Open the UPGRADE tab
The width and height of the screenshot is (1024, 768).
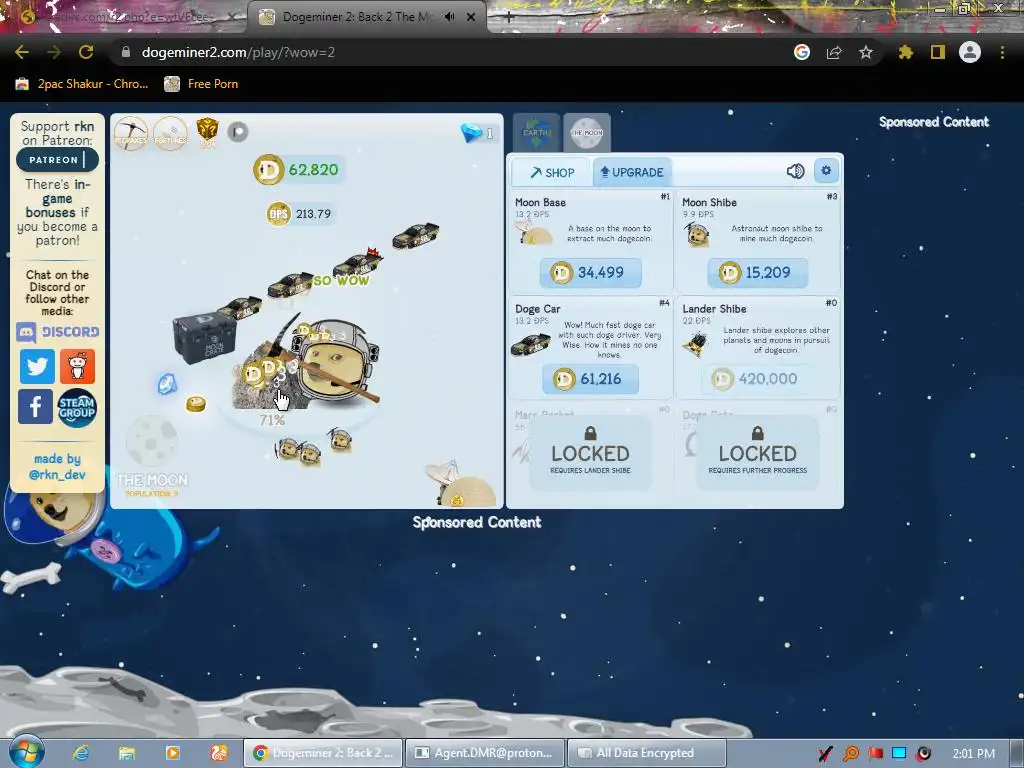[632, 172]
